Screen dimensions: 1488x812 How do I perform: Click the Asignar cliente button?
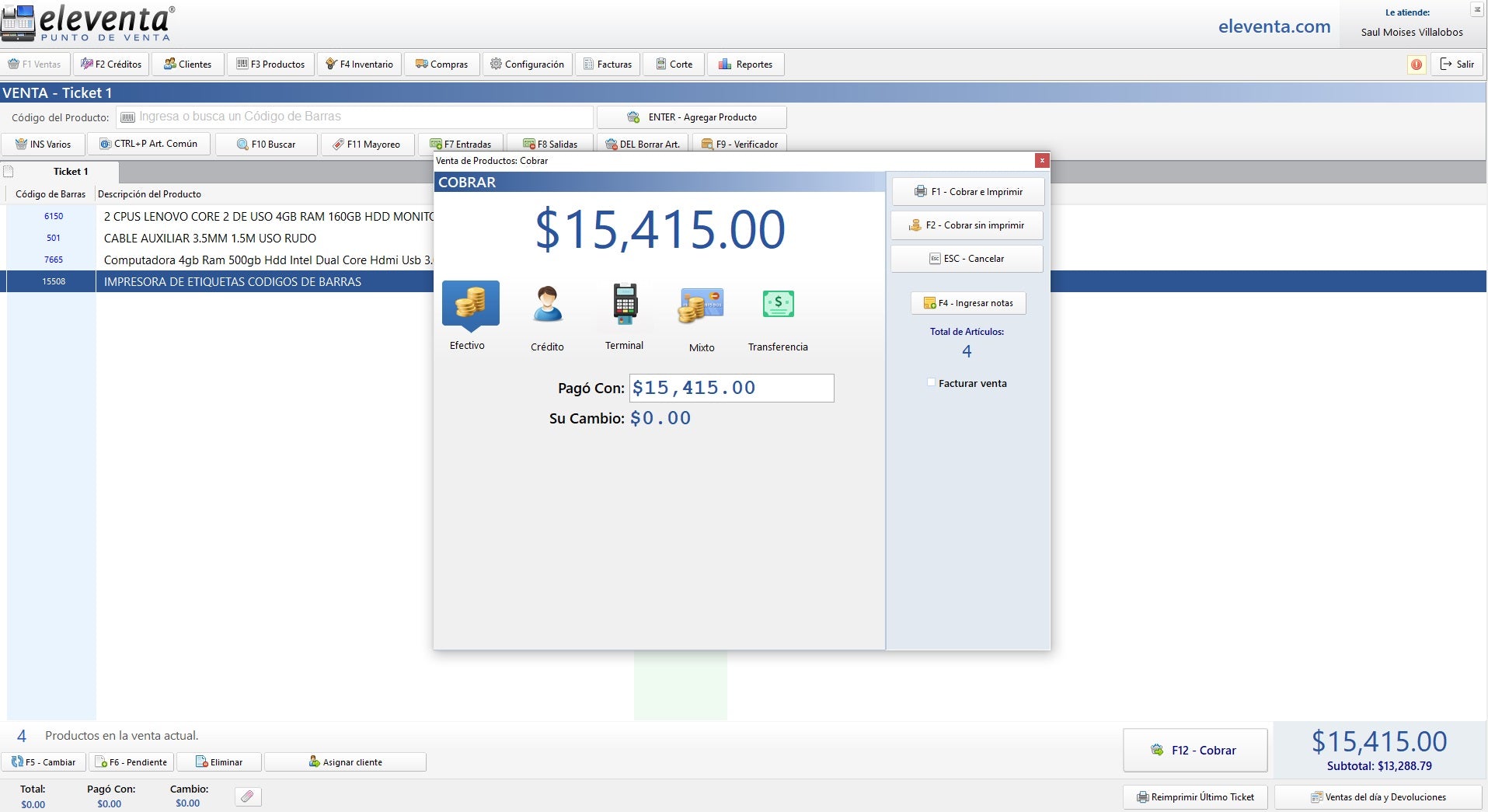(346, 762)
